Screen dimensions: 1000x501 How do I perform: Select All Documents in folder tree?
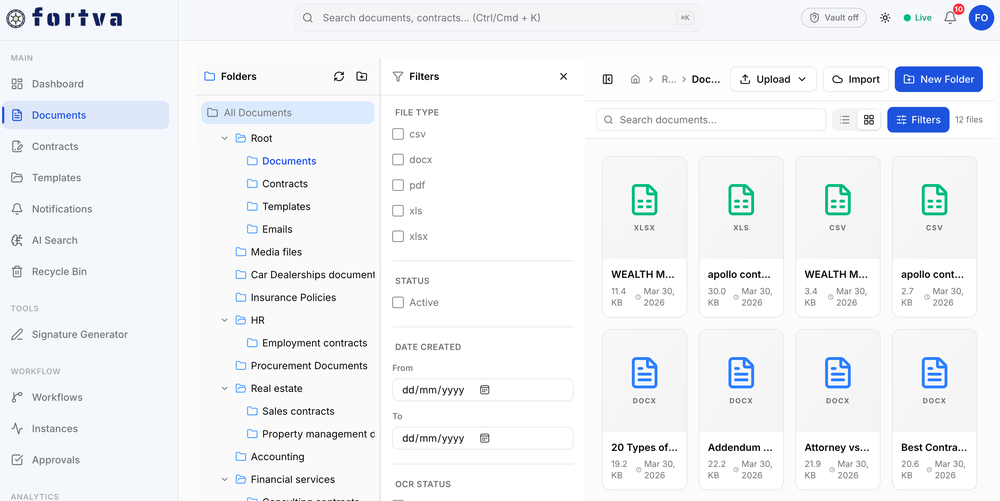point(288,113)
